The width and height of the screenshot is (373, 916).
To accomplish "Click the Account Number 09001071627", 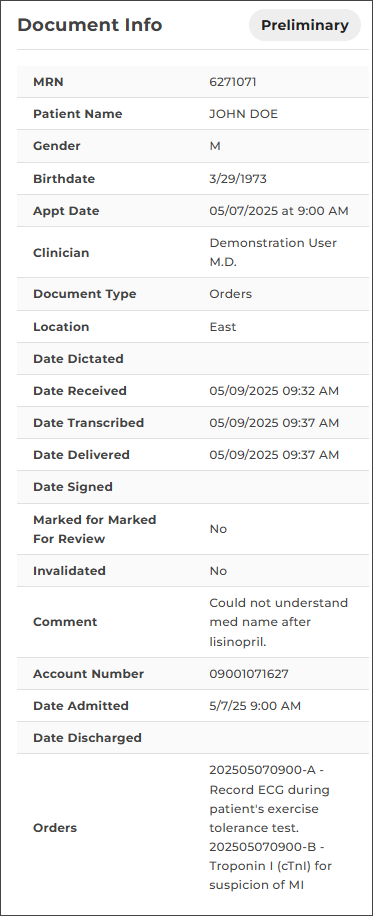I will [249, 674].
